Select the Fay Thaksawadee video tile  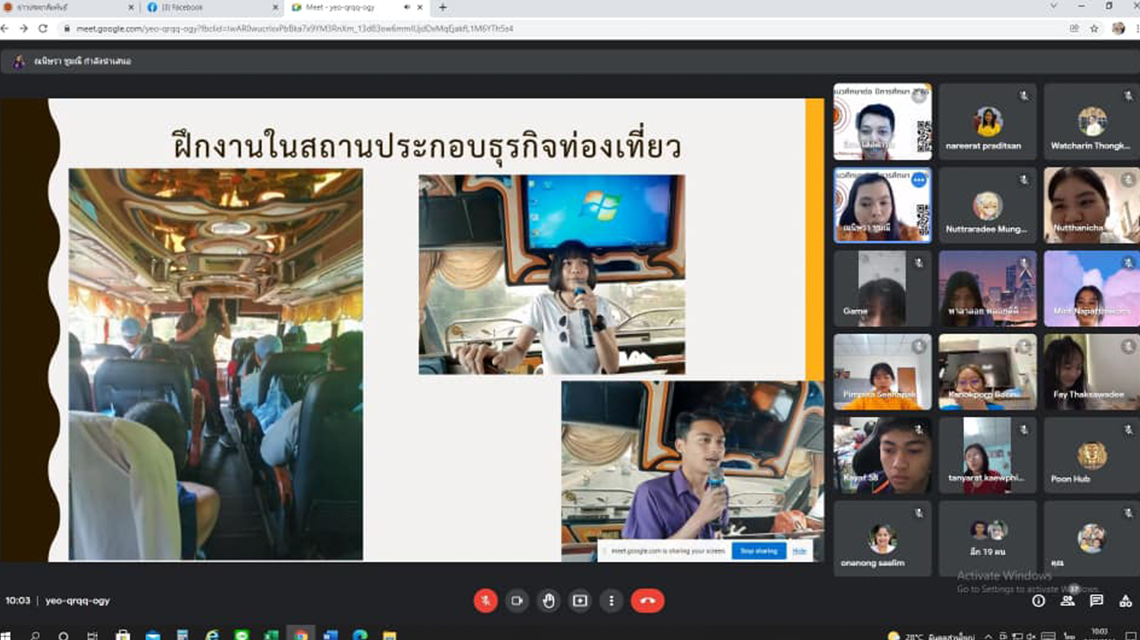(x=1091, y=372)
